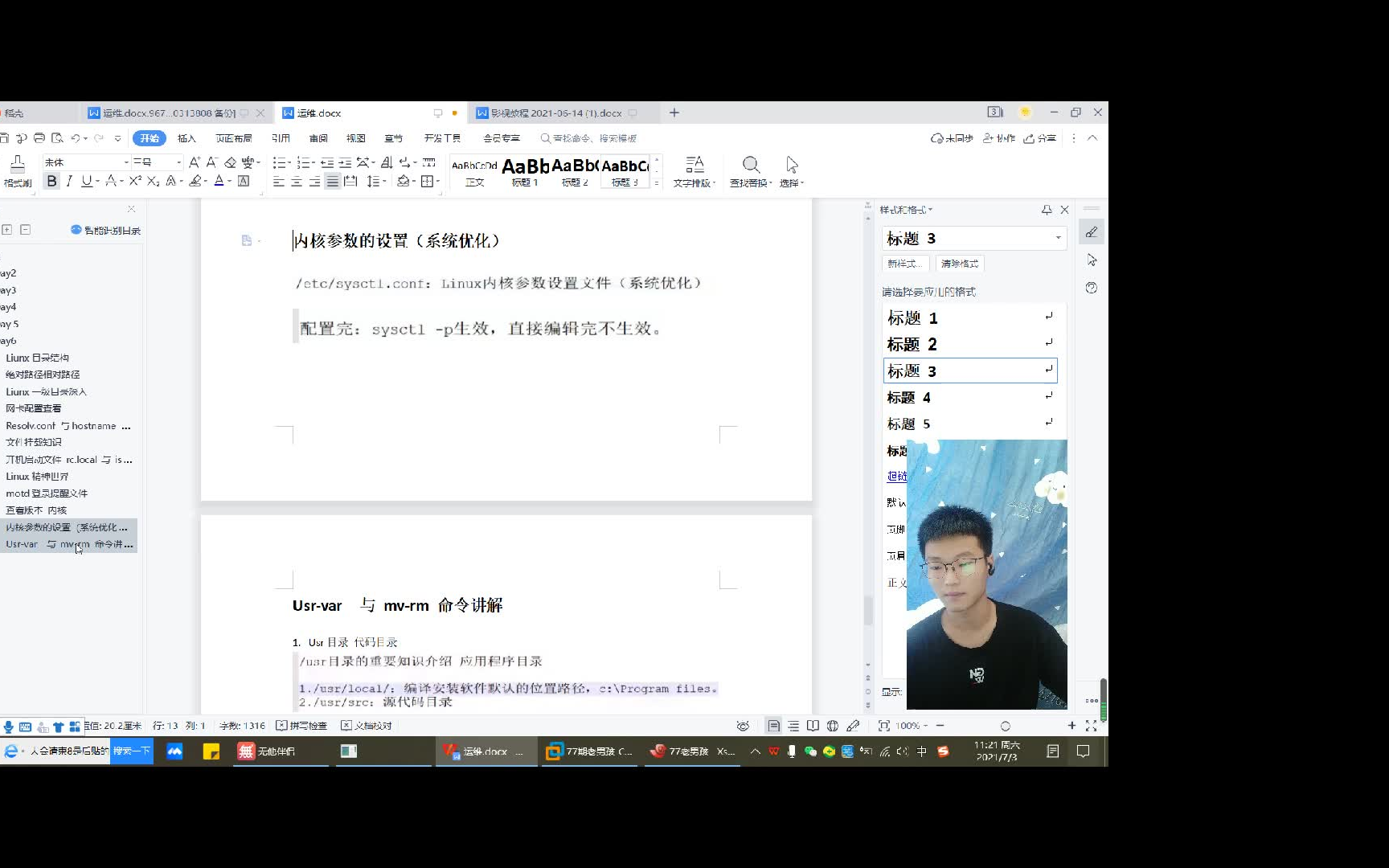The image size is (1389, 868).
Task: Open the font size dropdown
Action: coord(178,162)
